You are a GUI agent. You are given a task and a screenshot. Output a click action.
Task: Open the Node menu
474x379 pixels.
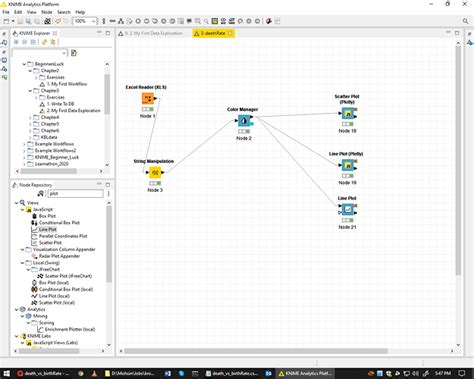tap(47, 12)
